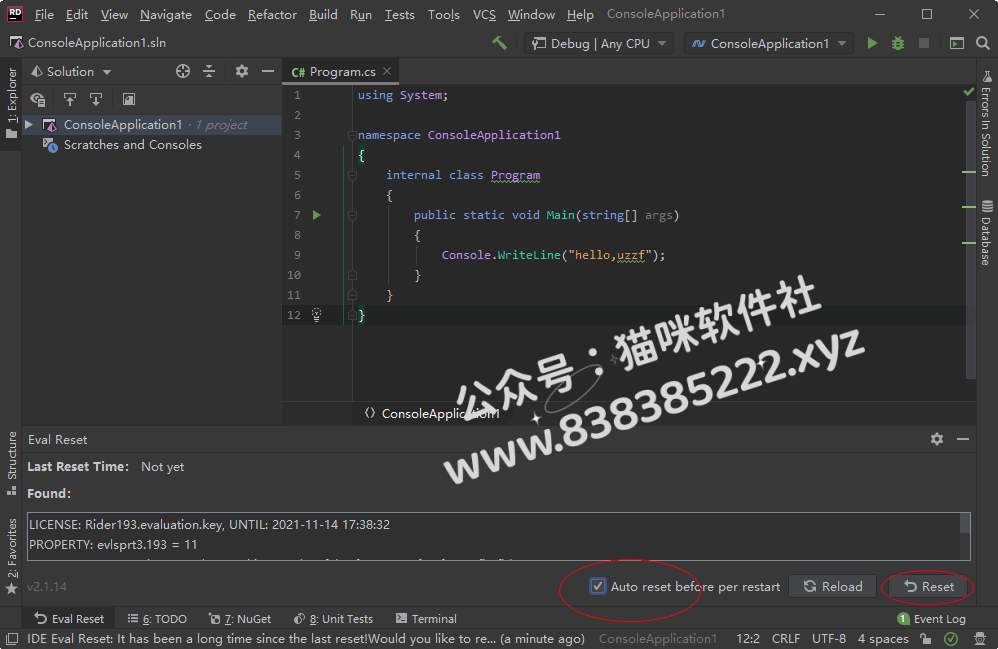This screenshot has width=998, height=649.
Task: Click the Reset button in Eval Reset
Action: coord(929,587)
